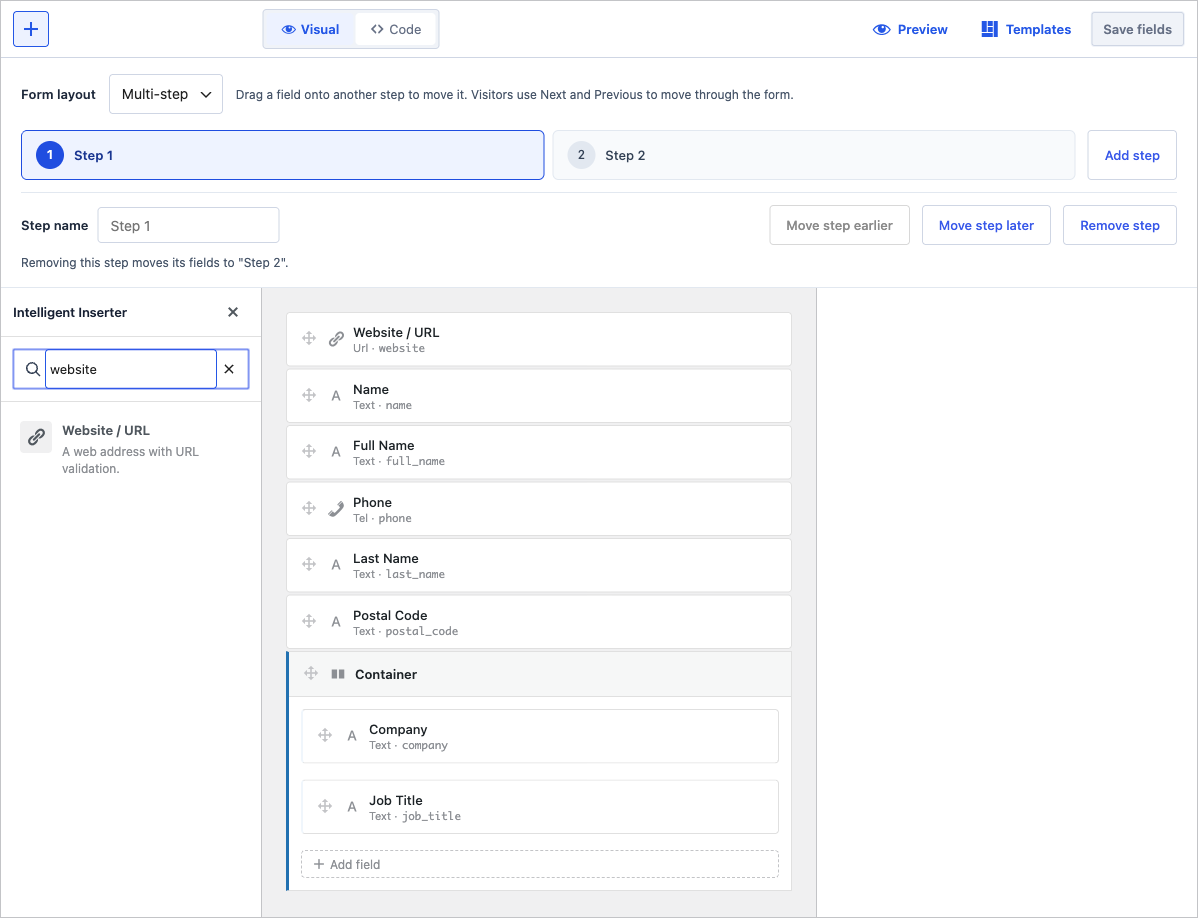Click the link icon on Website / URL field
The width and height of the screenshot is (1198, 918).
click(x=336, y=339)
